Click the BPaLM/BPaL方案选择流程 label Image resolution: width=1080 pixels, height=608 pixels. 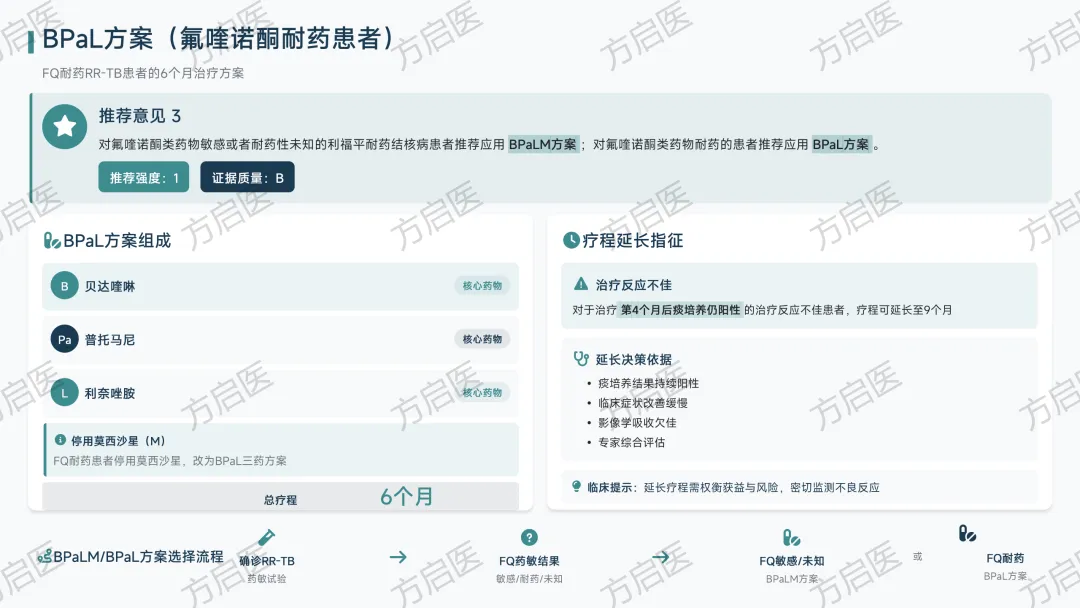point(138,556)
